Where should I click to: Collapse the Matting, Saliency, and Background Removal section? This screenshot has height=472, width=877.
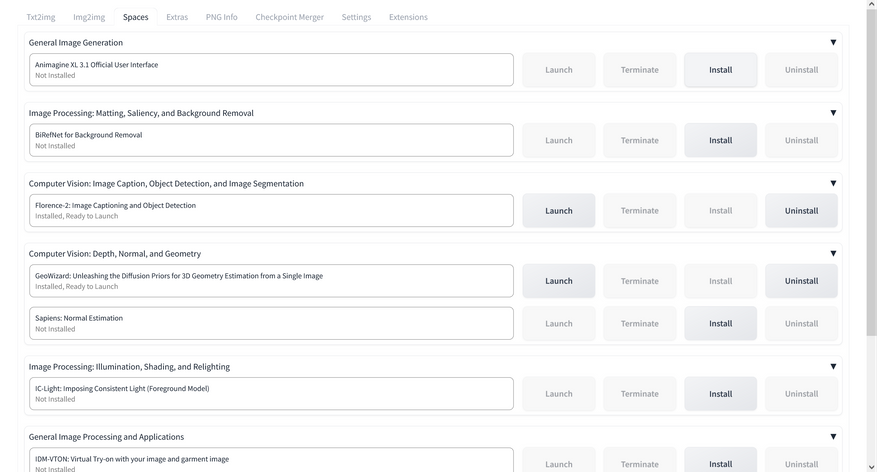(833, 113)
